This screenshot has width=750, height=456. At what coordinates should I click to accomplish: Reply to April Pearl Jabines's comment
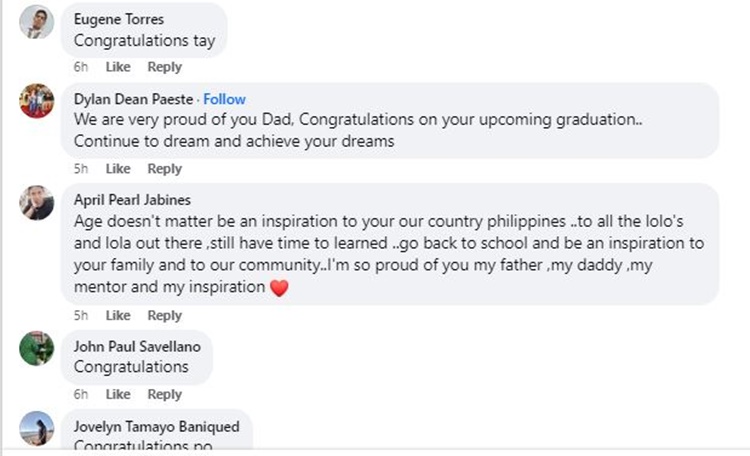tap(164, 315)
